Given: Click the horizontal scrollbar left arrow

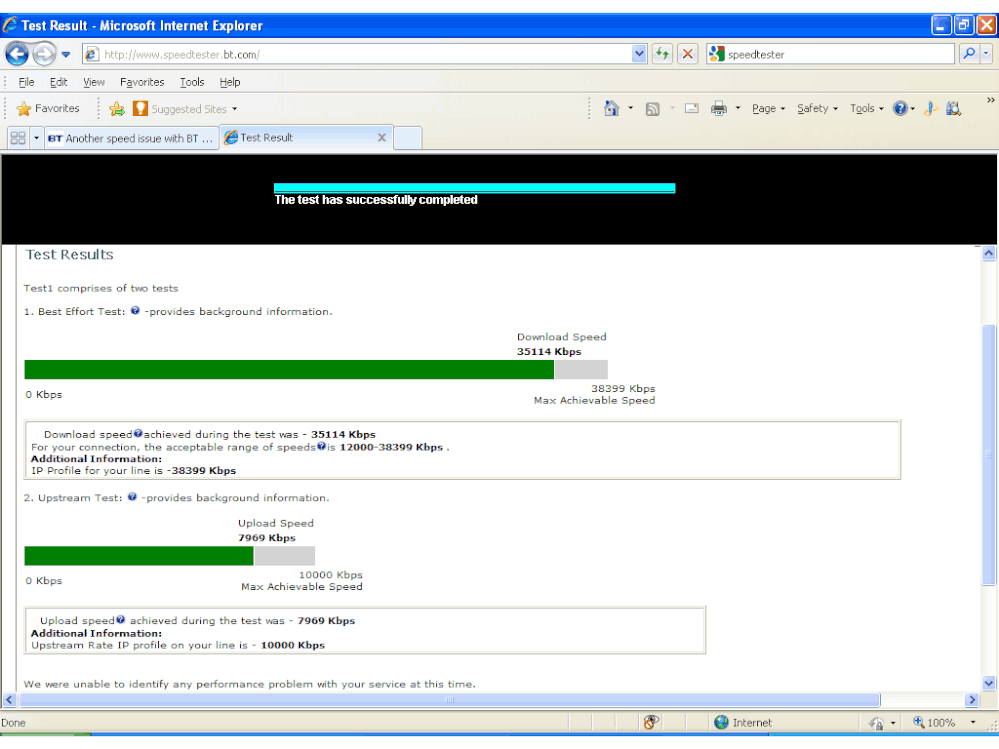Looking at the screenshot, I should tap(9, 700).
